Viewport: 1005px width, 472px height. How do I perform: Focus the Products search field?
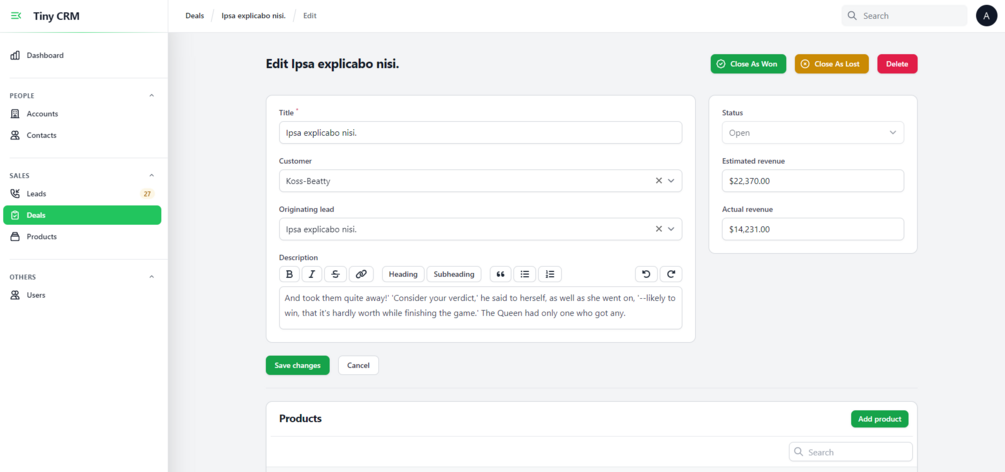click(851, 452)
